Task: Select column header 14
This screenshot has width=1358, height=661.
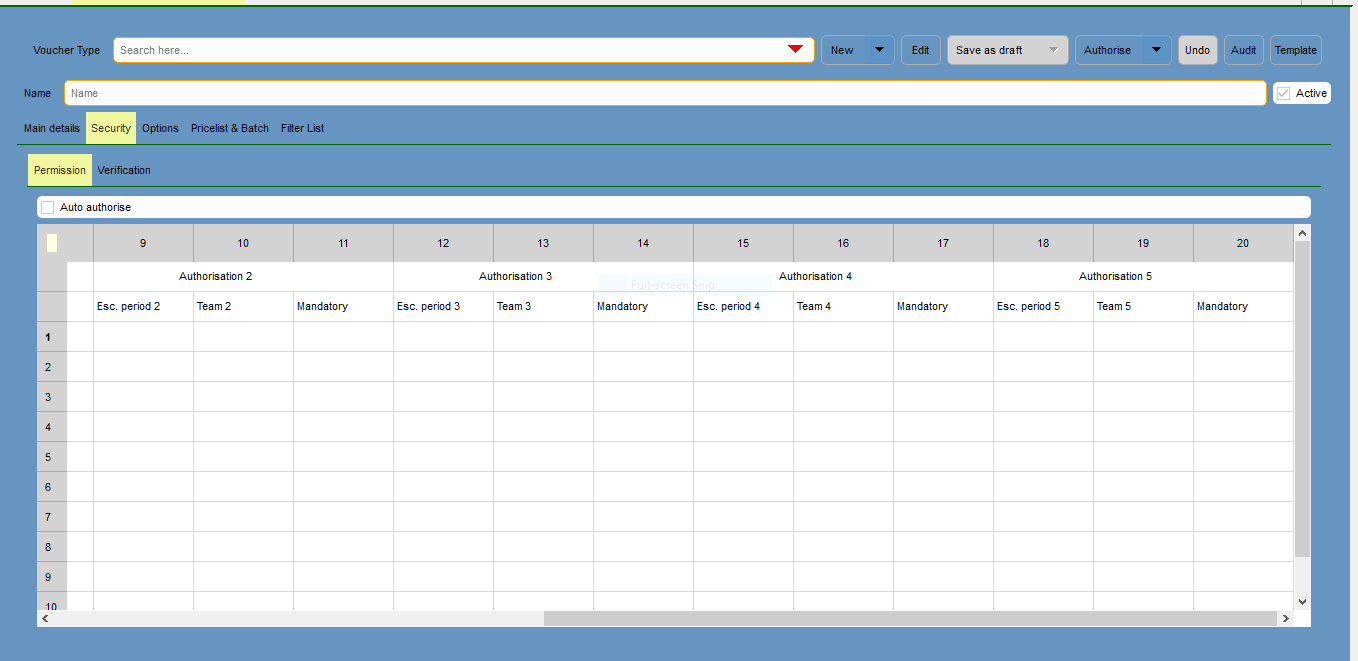Action: tap(643, 243)
